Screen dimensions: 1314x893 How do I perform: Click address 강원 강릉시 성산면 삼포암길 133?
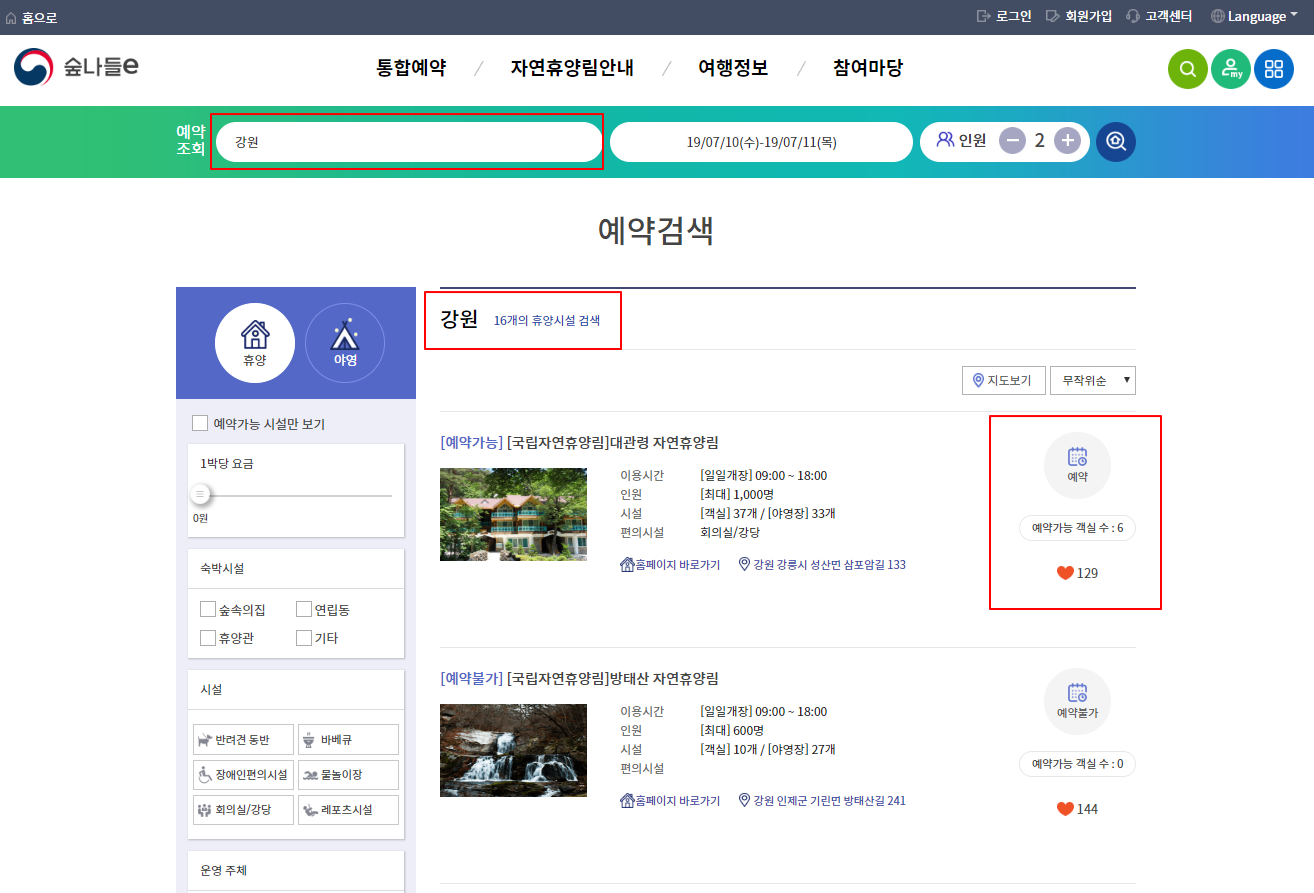[x=822, y=565]
